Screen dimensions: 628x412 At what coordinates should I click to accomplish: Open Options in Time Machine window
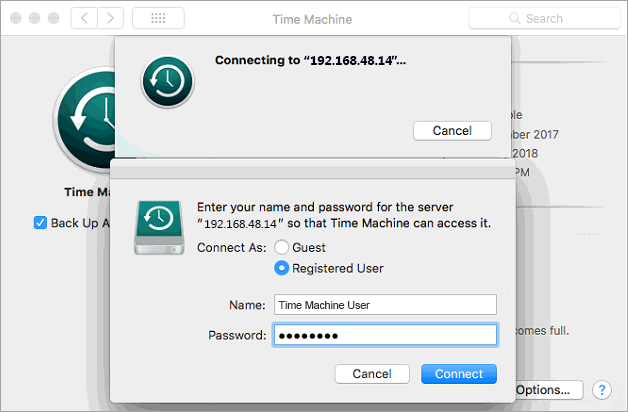(x=549, y=390)
